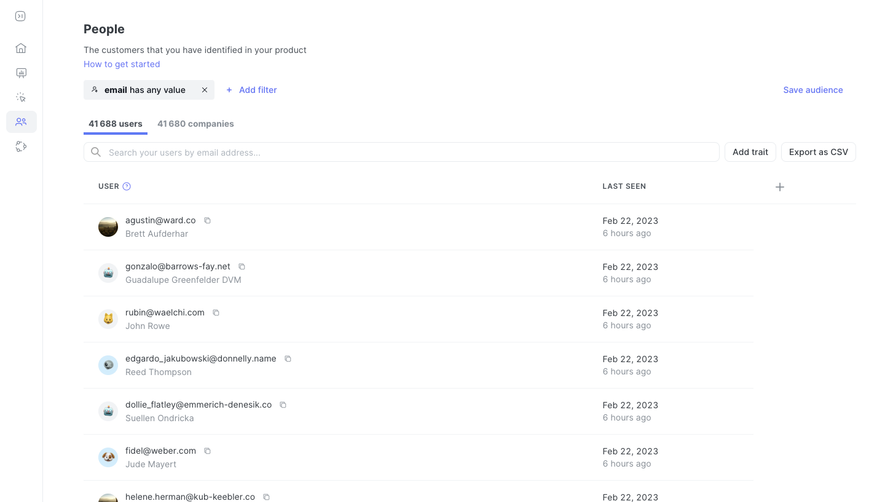This screenshot has height=502, width=885.
Task: Click Export as CSV
Action: tap(818, 152)
